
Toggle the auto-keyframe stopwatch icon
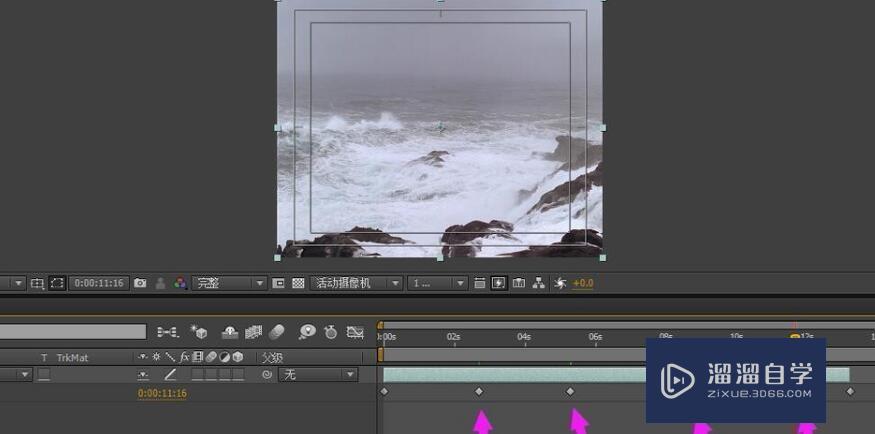click(x=331, y=332)
